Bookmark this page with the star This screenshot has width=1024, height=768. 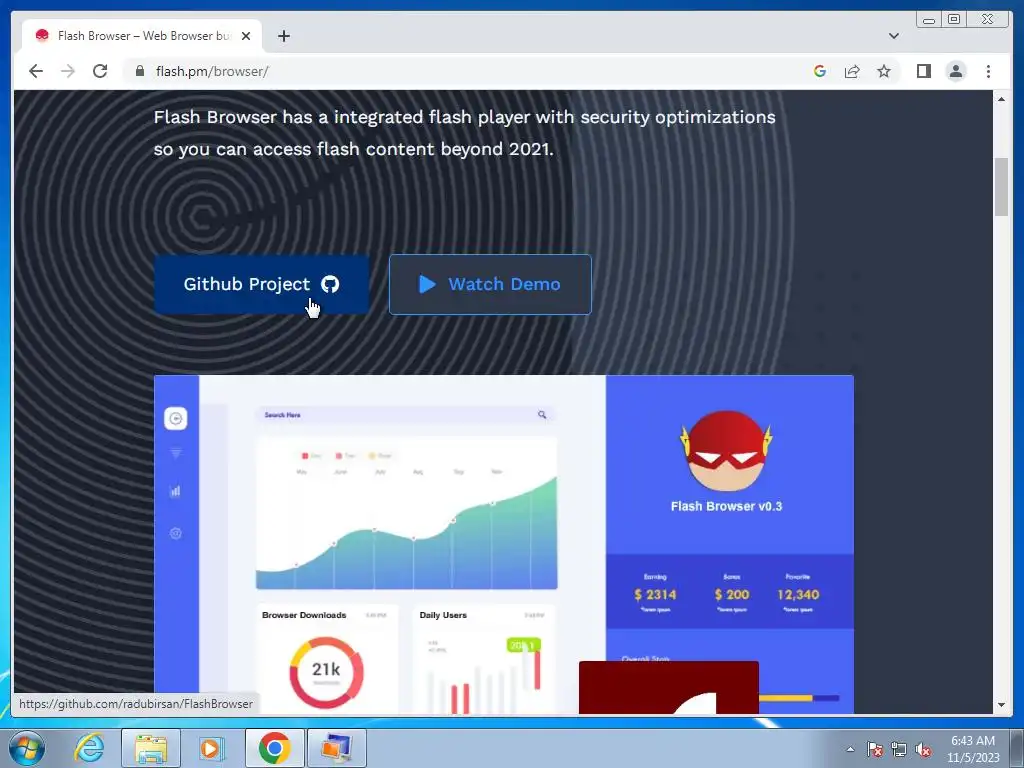[884, 71]
